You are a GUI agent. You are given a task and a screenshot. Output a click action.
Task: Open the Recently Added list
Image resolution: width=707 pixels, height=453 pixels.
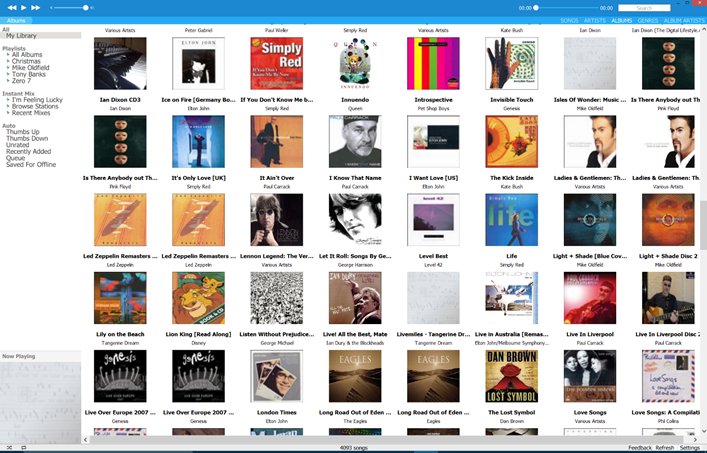pyautogui.click(x=28, y=152)
